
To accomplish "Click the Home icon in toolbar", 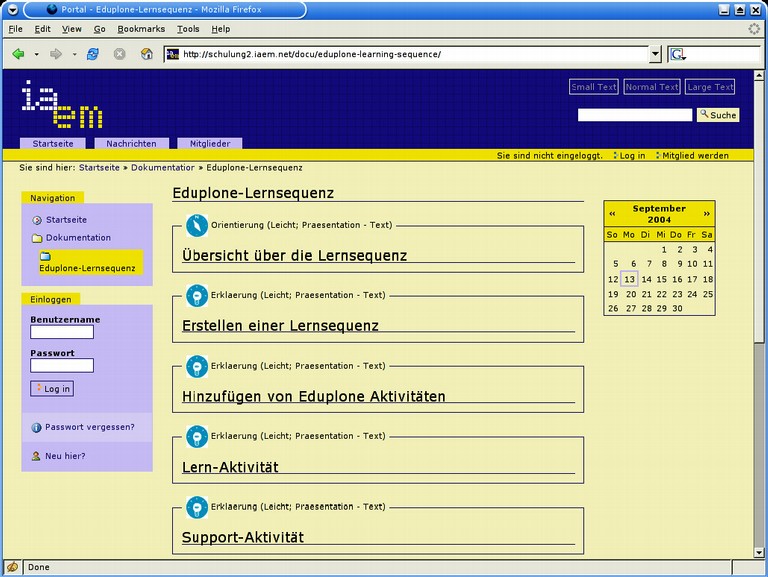I will pos(147,54).
